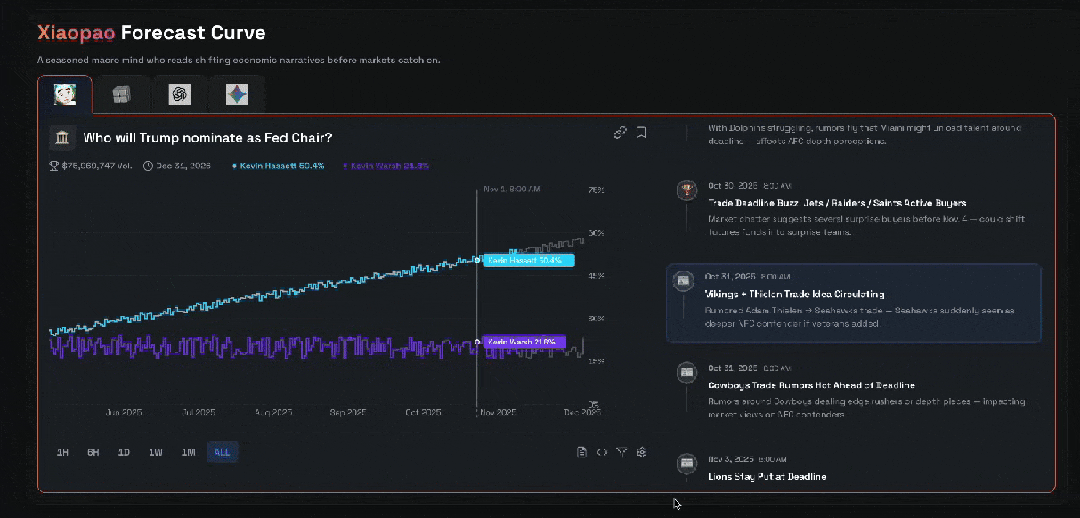Open the document icon below chart
This screenshot has height=518, width=1080.
[582, 452]
